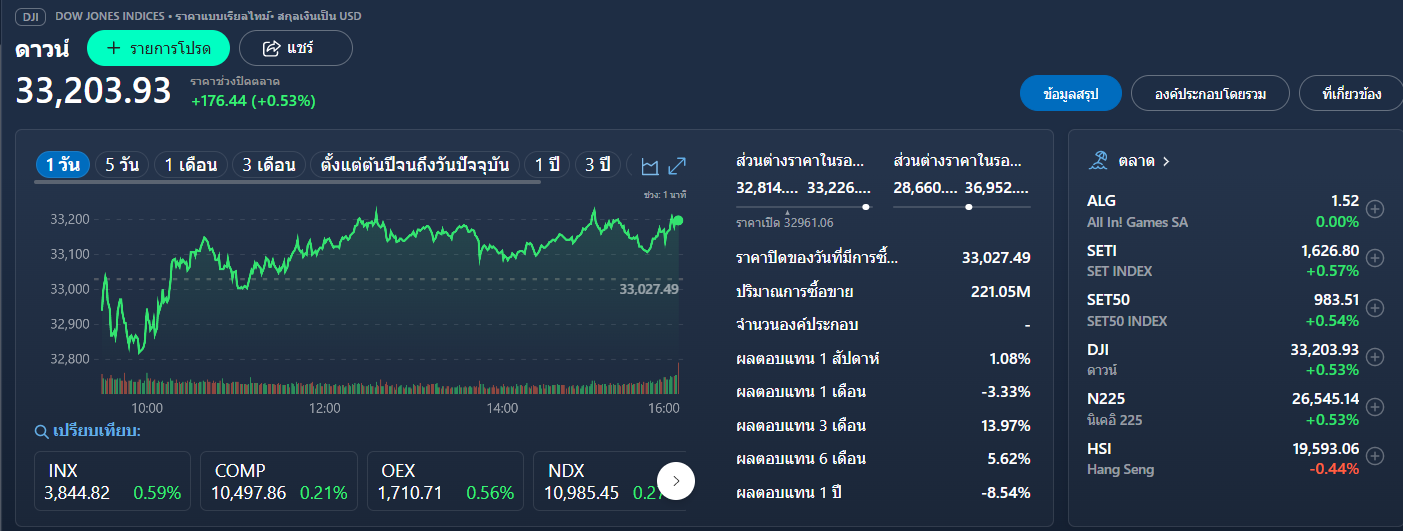
Task: Switch to ที่เกี่ยวข้อง tab
Action: (x=1351, y=94)
